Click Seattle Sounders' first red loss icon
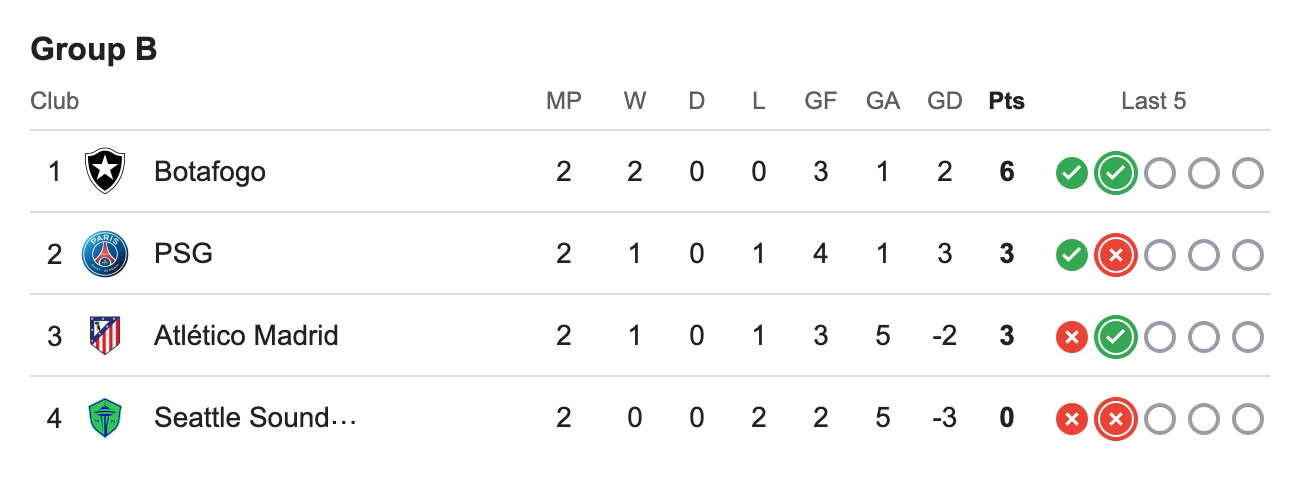The width and height of the screenshot is (1306, 478). [x=1071, y=419]
